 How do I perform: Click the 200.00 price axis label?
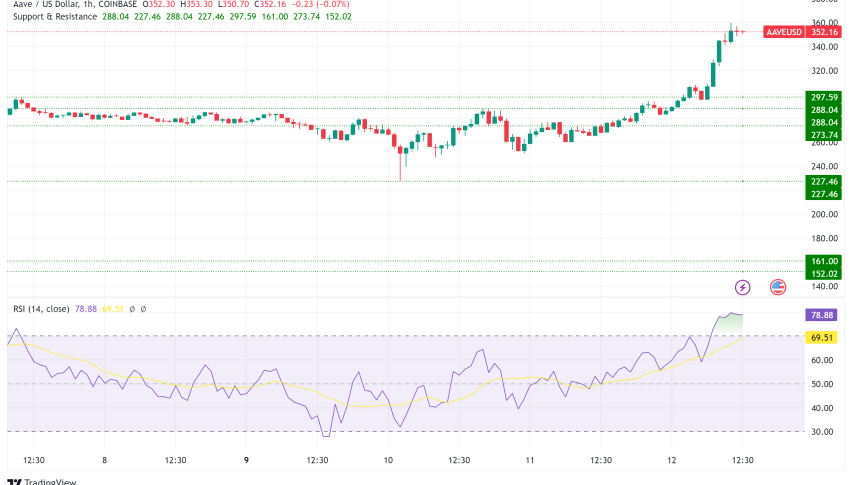(x=824, y=215)
